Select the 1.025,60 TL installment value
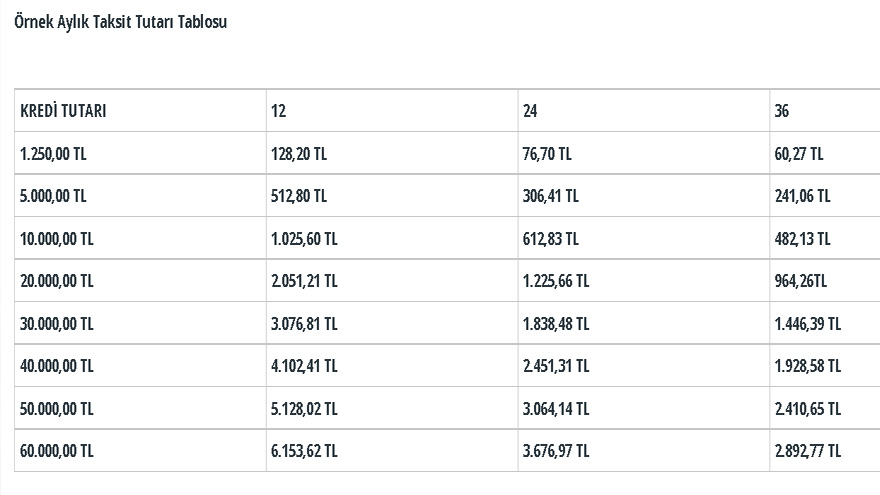The height and width of the screenshot is (495, 880). (x=304, y=239)
